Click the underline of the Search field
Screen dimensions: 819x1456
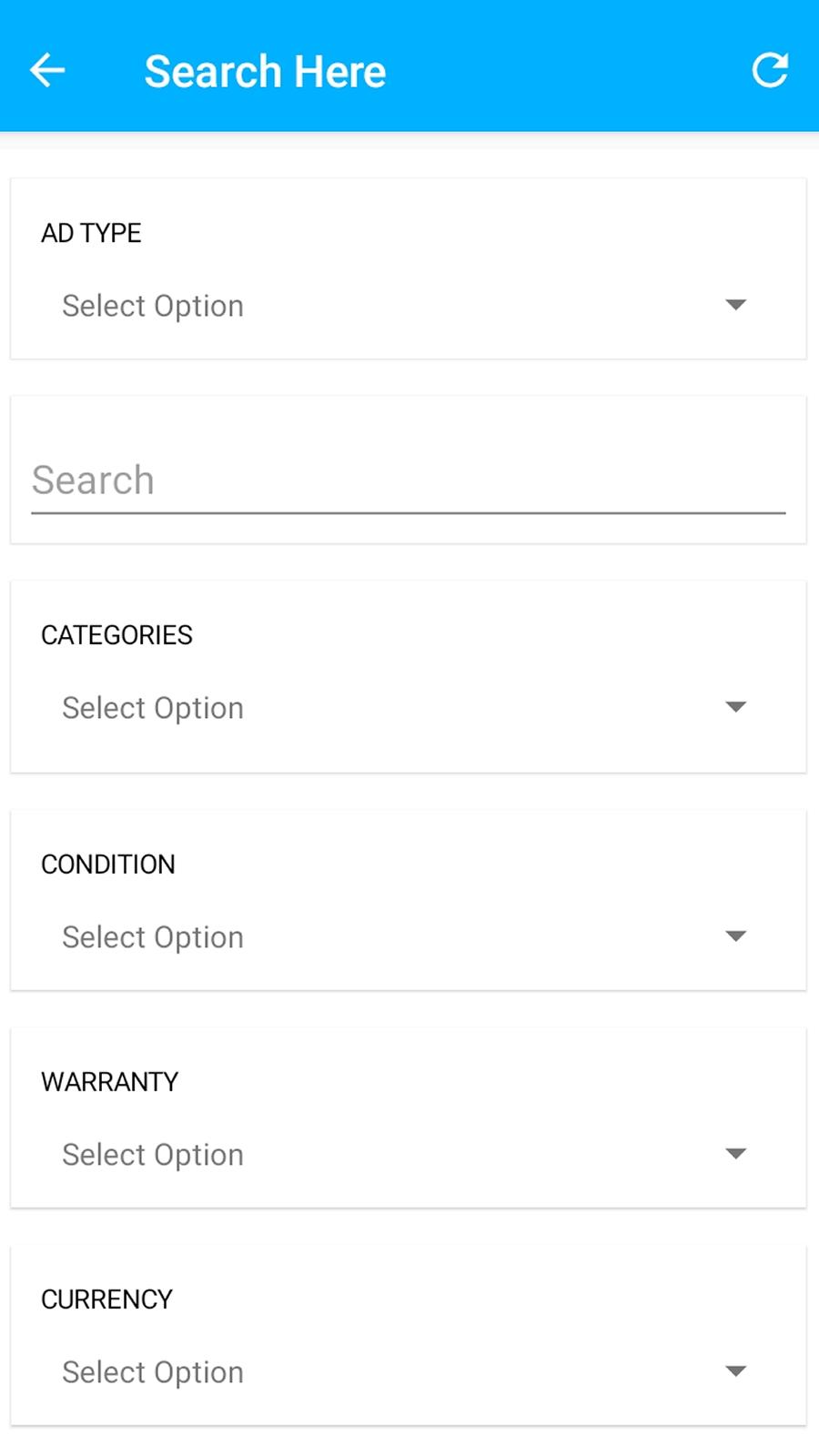409,513
